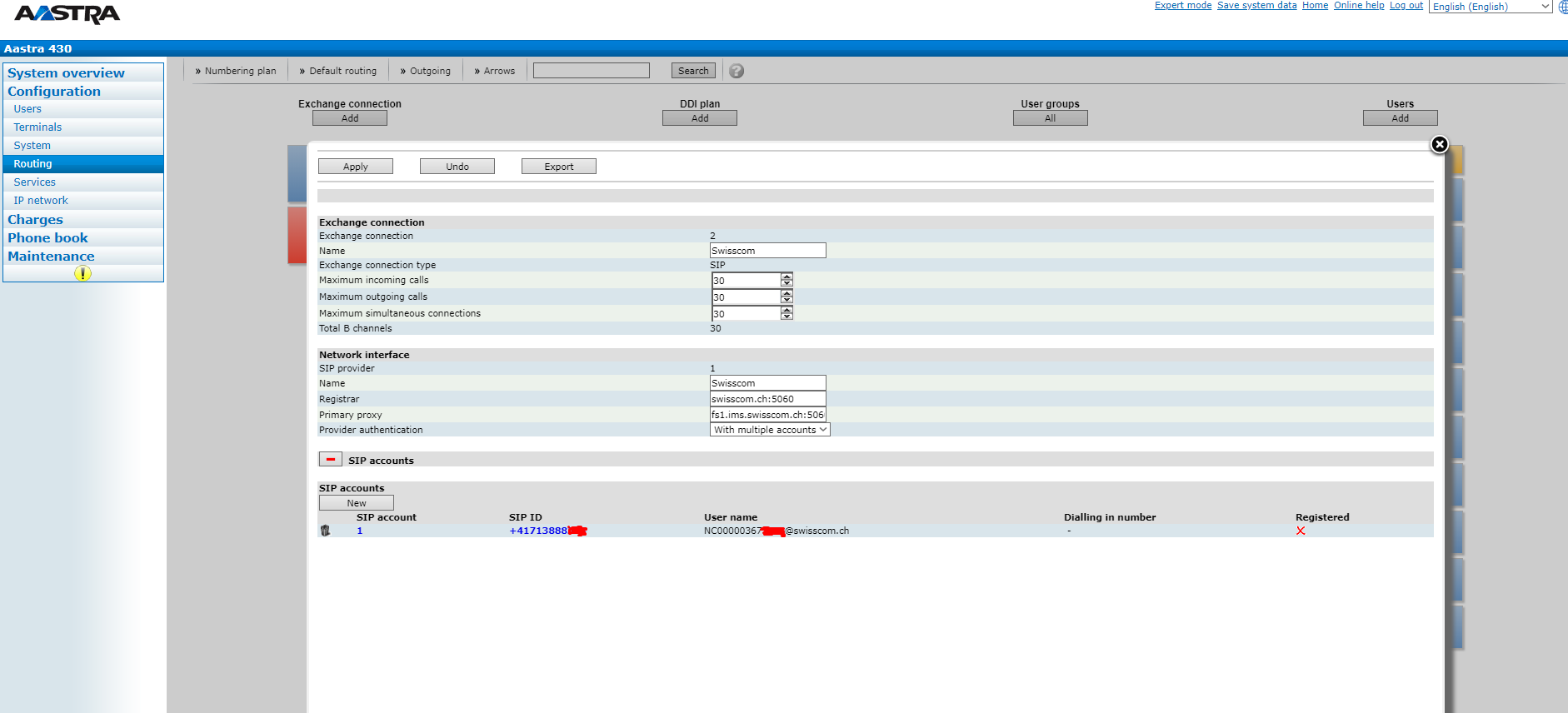Decrease Maximum incoming calls value
Image resolution: width=1568 pixels, height=713 pixels.
click(786, 283)
